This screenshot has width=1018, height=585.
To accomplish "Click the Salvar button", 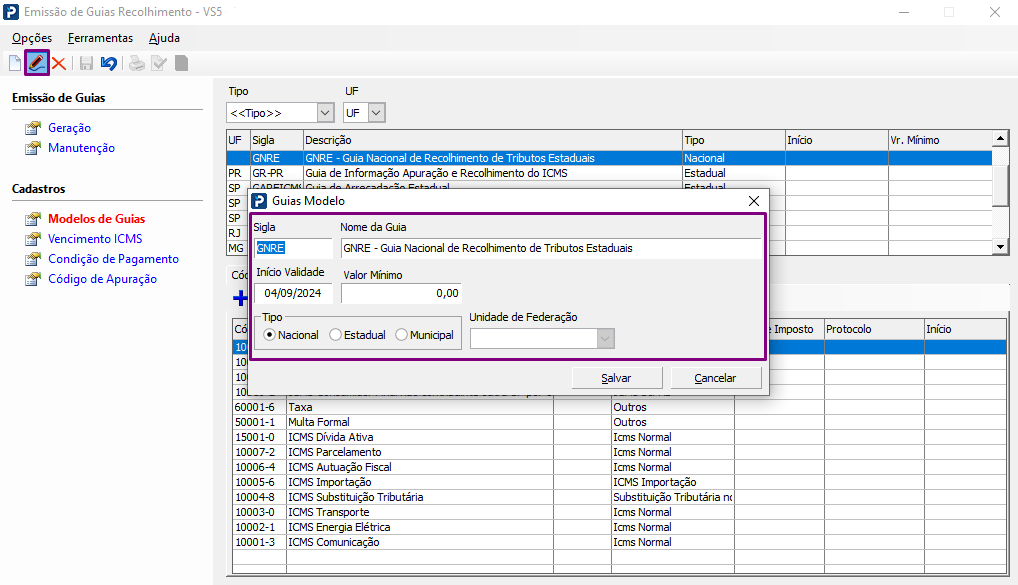I will [617, 378].
